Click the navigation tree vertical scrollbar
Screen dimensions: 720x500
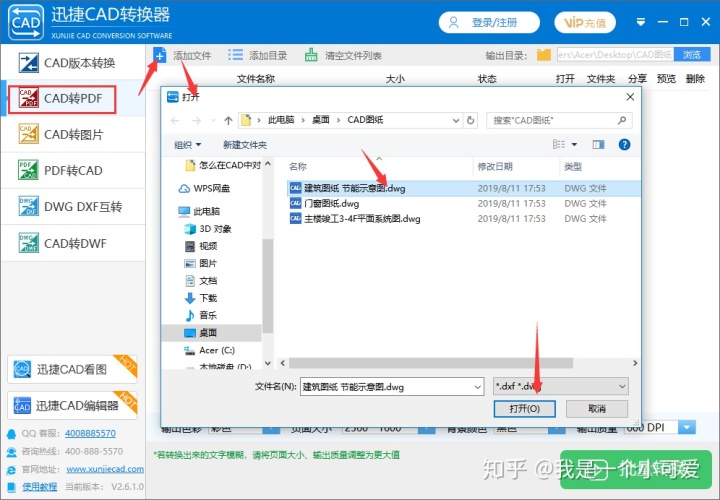(268, 285)
